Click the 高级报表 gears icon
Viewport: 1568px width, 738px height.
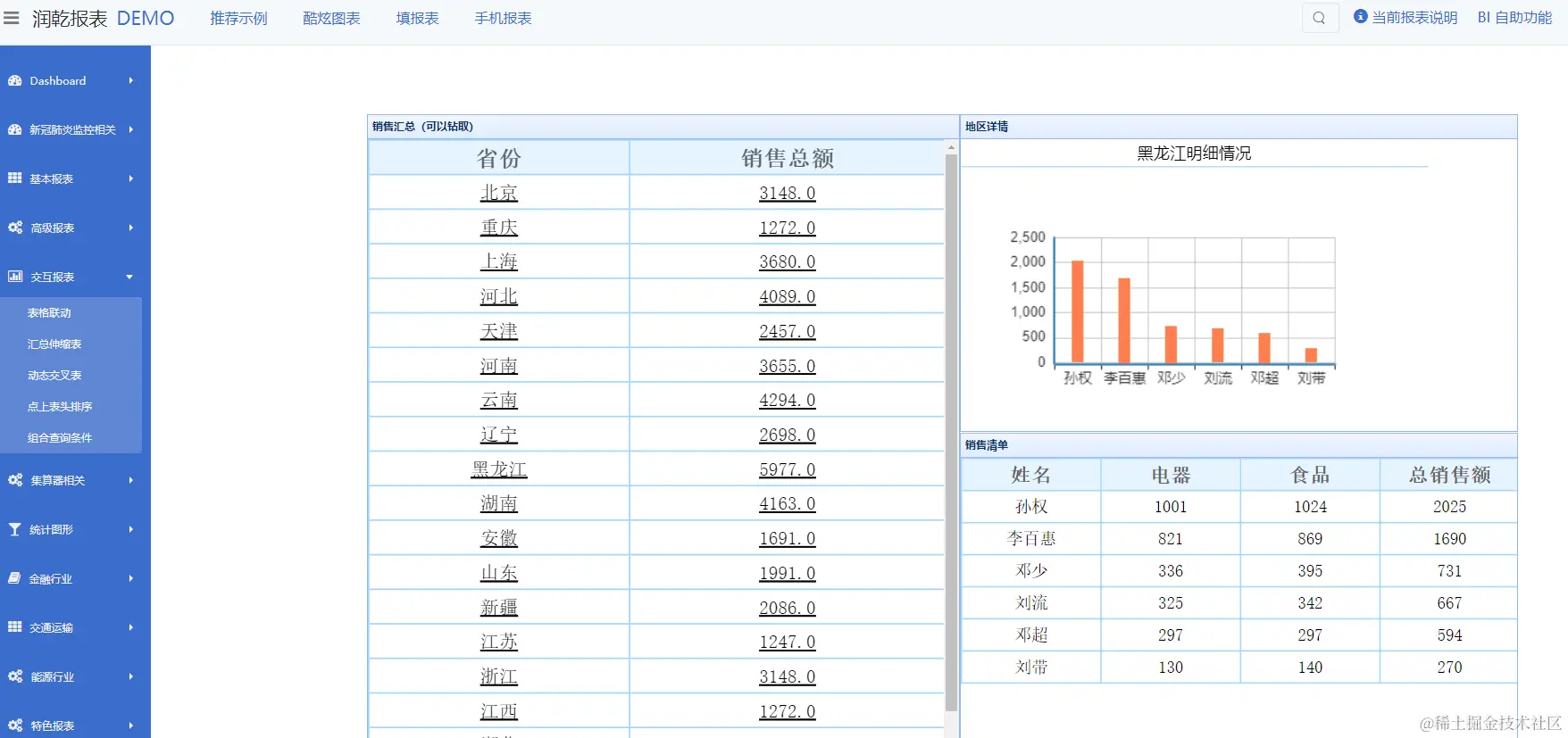click(15, 228)
